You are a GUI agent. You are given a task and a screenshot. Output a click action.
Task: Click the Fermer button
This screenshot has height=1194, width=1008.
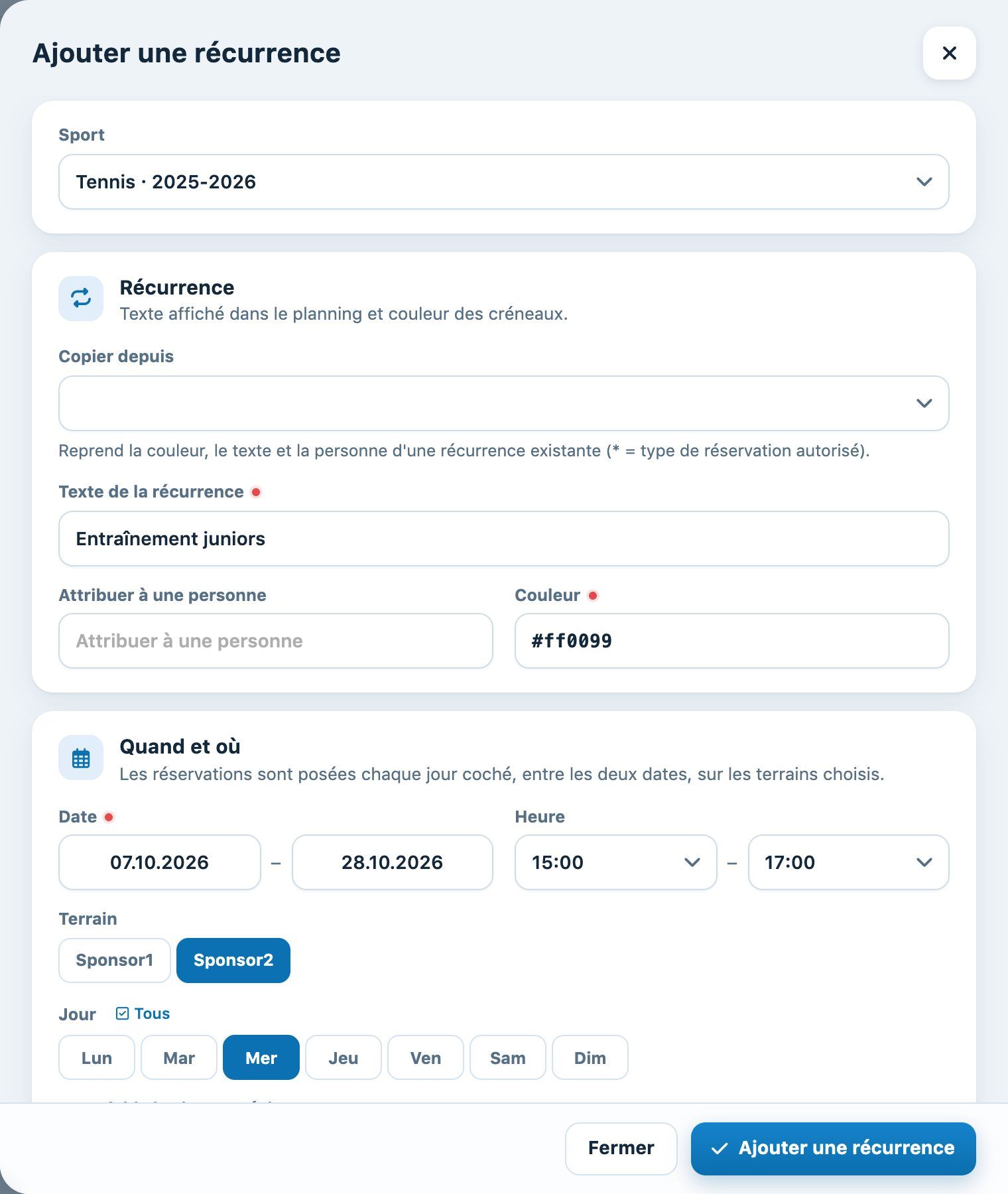621,1148
